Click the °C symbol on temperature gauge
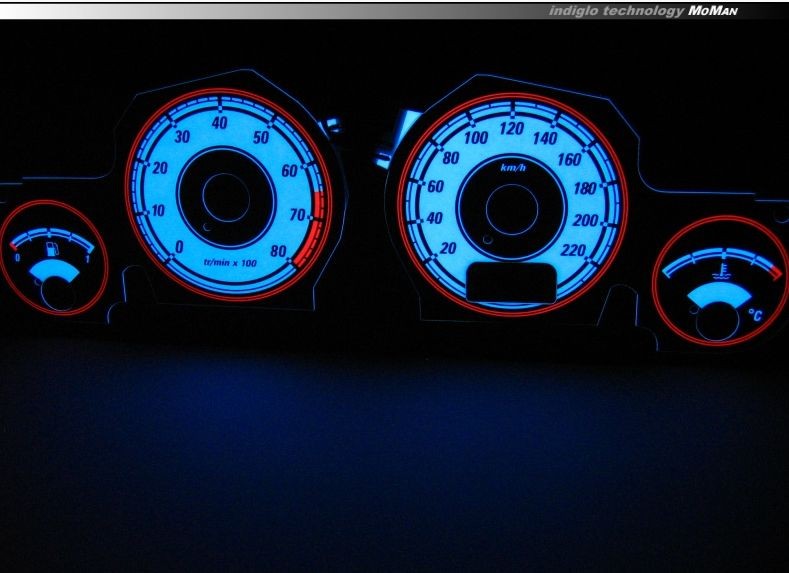This screenshot has width=789, height=573. pos(755,315)
